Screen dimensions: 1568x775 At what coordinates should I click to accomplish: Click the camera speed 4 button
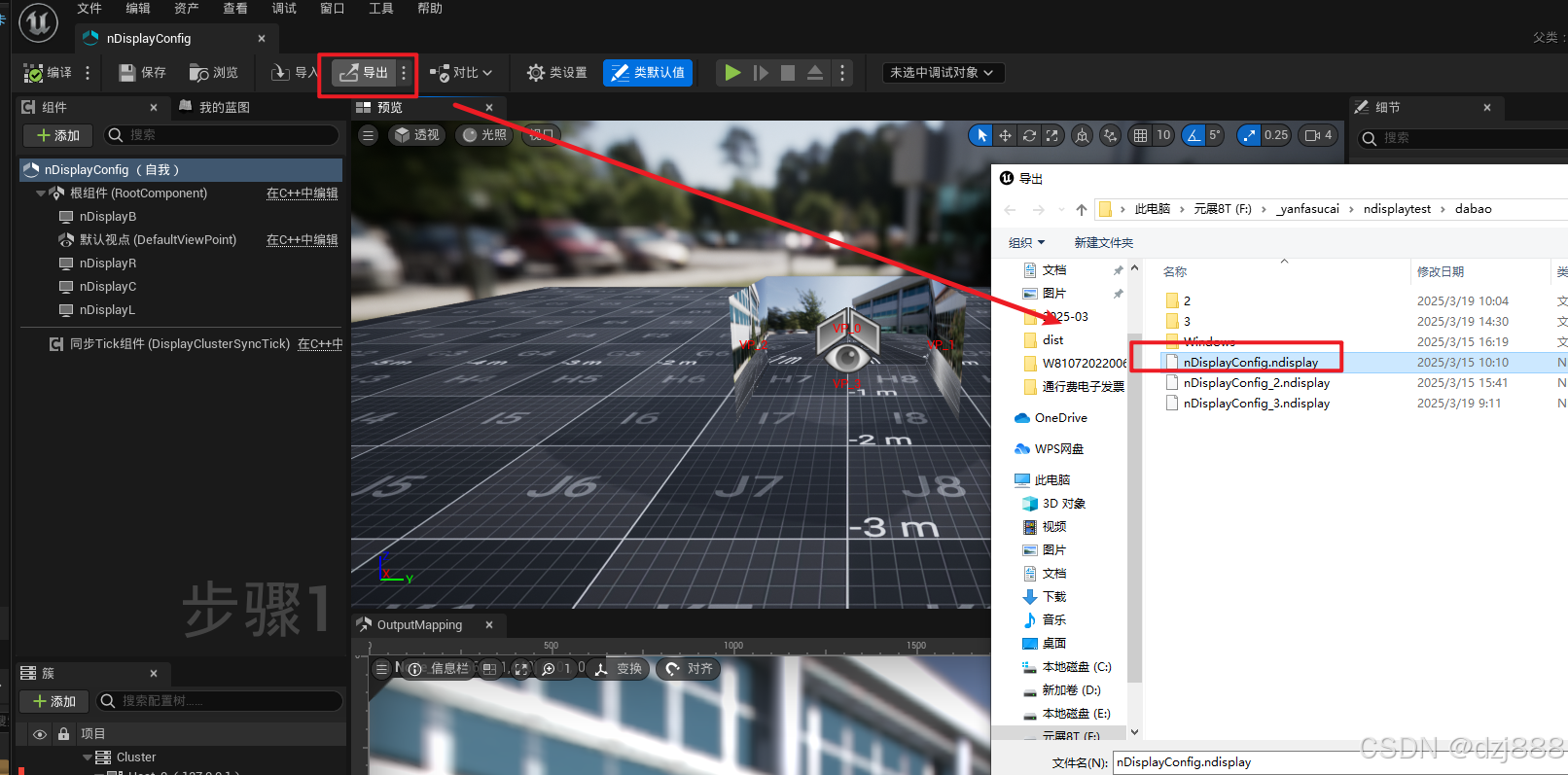click(1319, 135)
